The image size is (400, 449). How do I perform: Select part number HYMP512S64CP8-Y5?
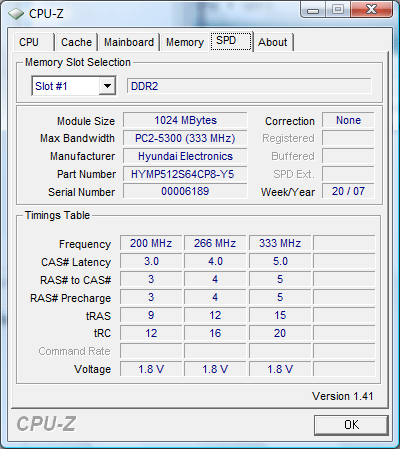(x=185, y=174)
